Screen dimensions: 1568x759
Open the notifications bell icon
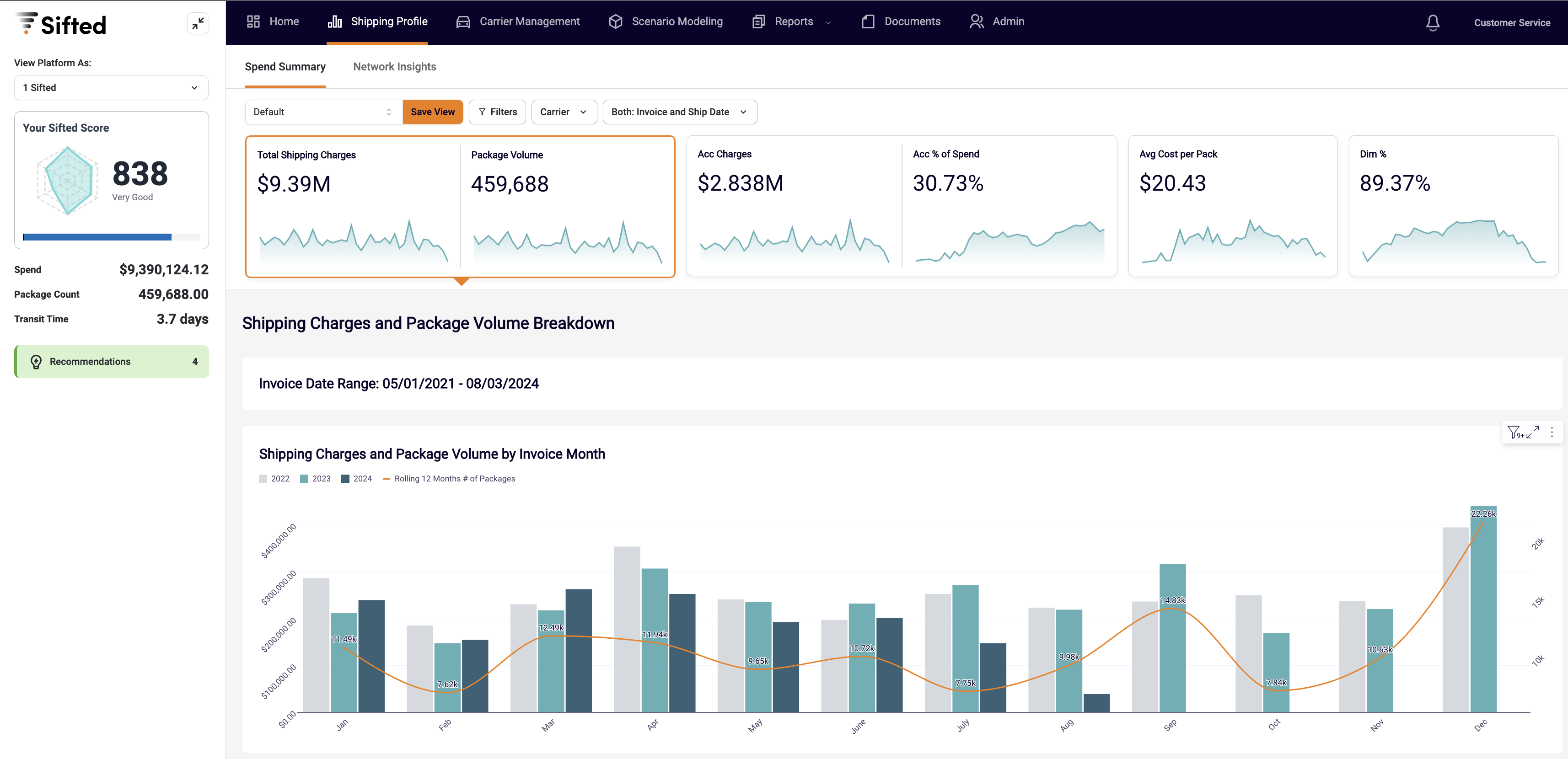(1433, 22)
